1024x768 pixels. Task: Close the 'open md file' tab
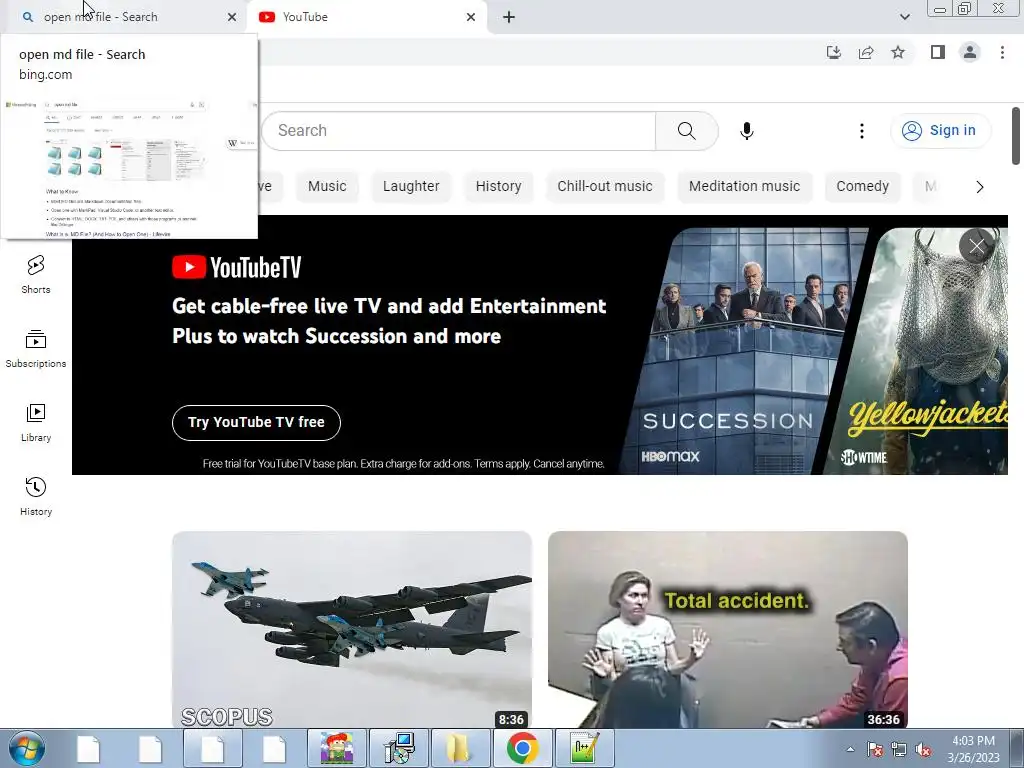232,17
